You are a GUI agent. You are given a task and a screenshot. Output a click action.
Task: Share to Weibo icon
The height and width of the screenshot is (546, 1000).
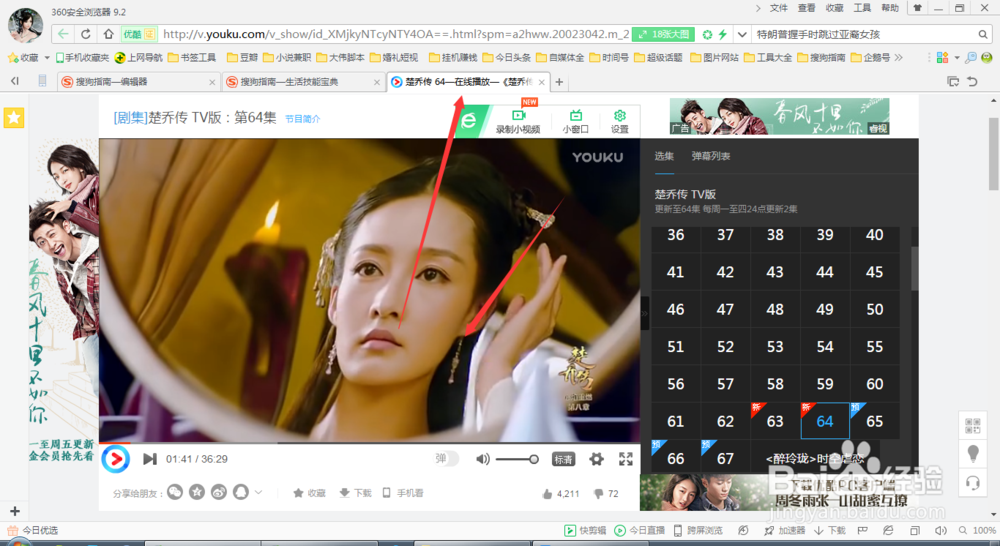(x=219, y=492)
